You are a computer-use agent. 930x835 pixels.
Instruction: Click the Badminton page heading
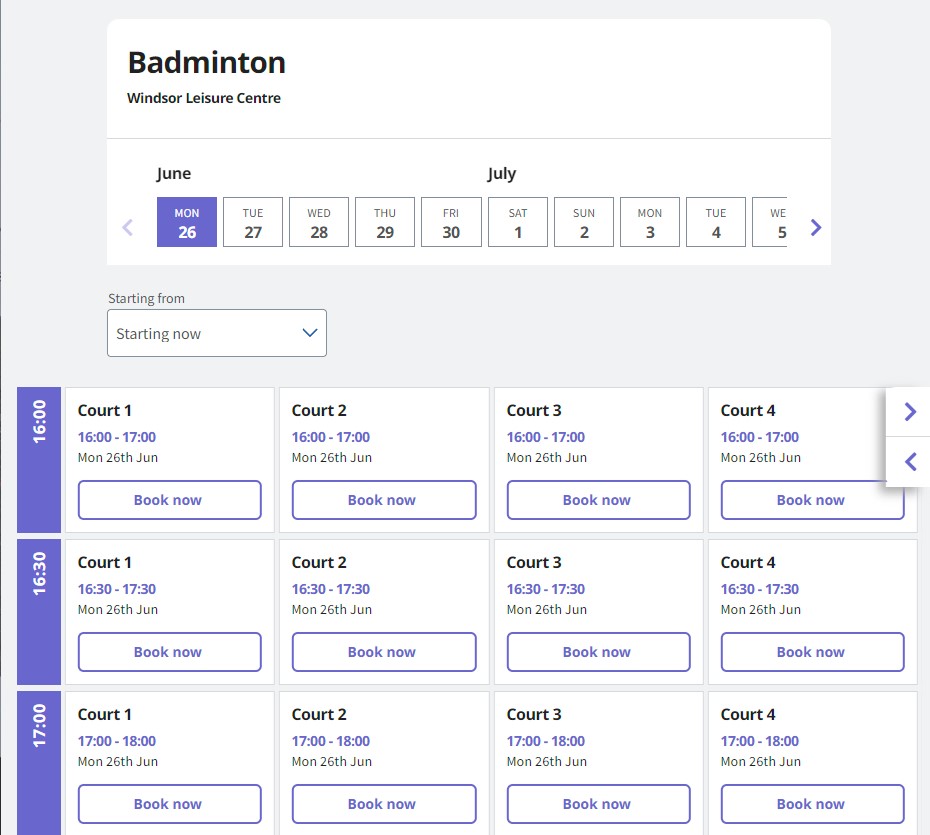(x=206, y=62)
